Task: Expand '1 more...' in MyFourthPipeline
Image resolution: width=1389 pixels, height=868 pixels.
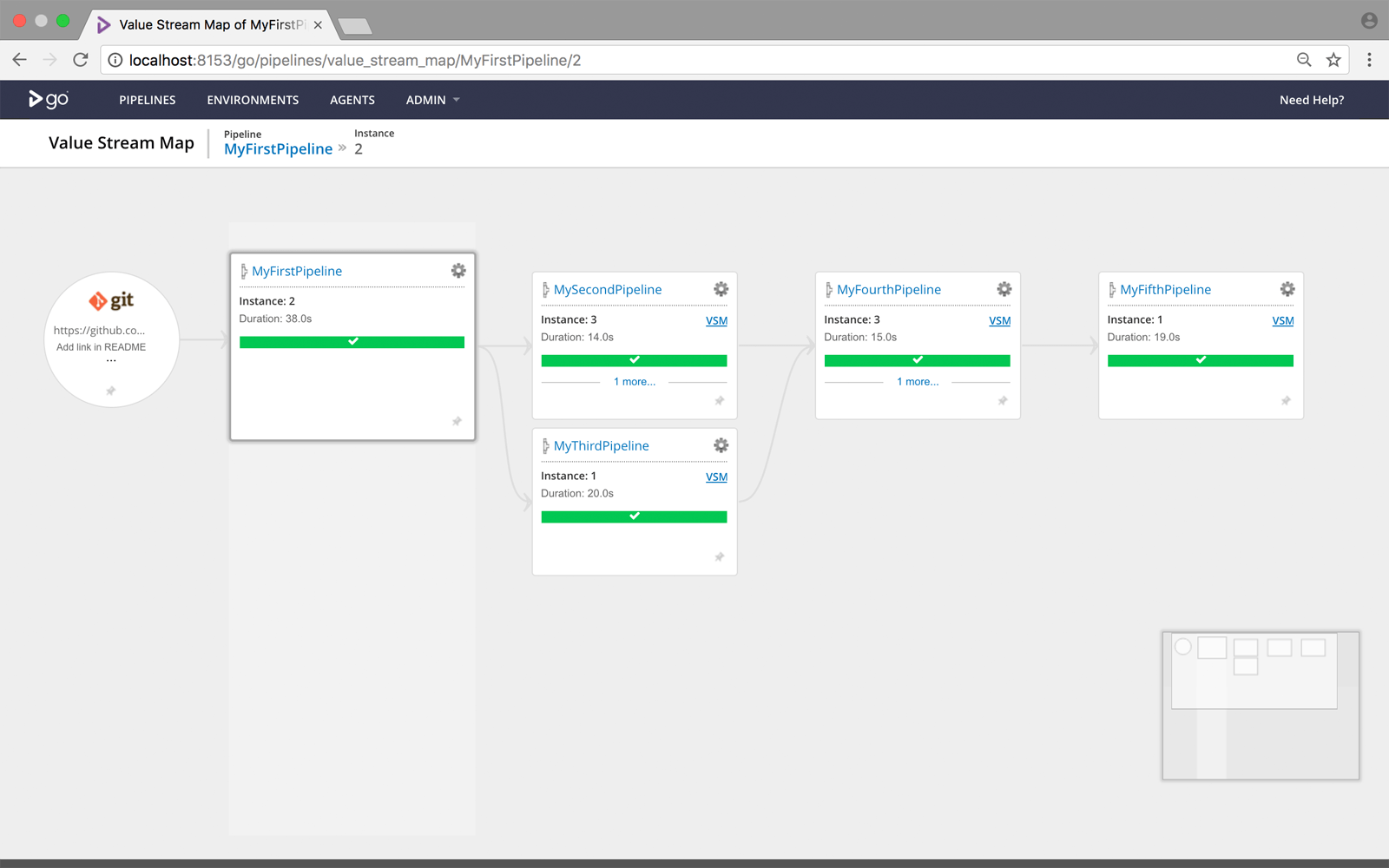Action: 918,382
